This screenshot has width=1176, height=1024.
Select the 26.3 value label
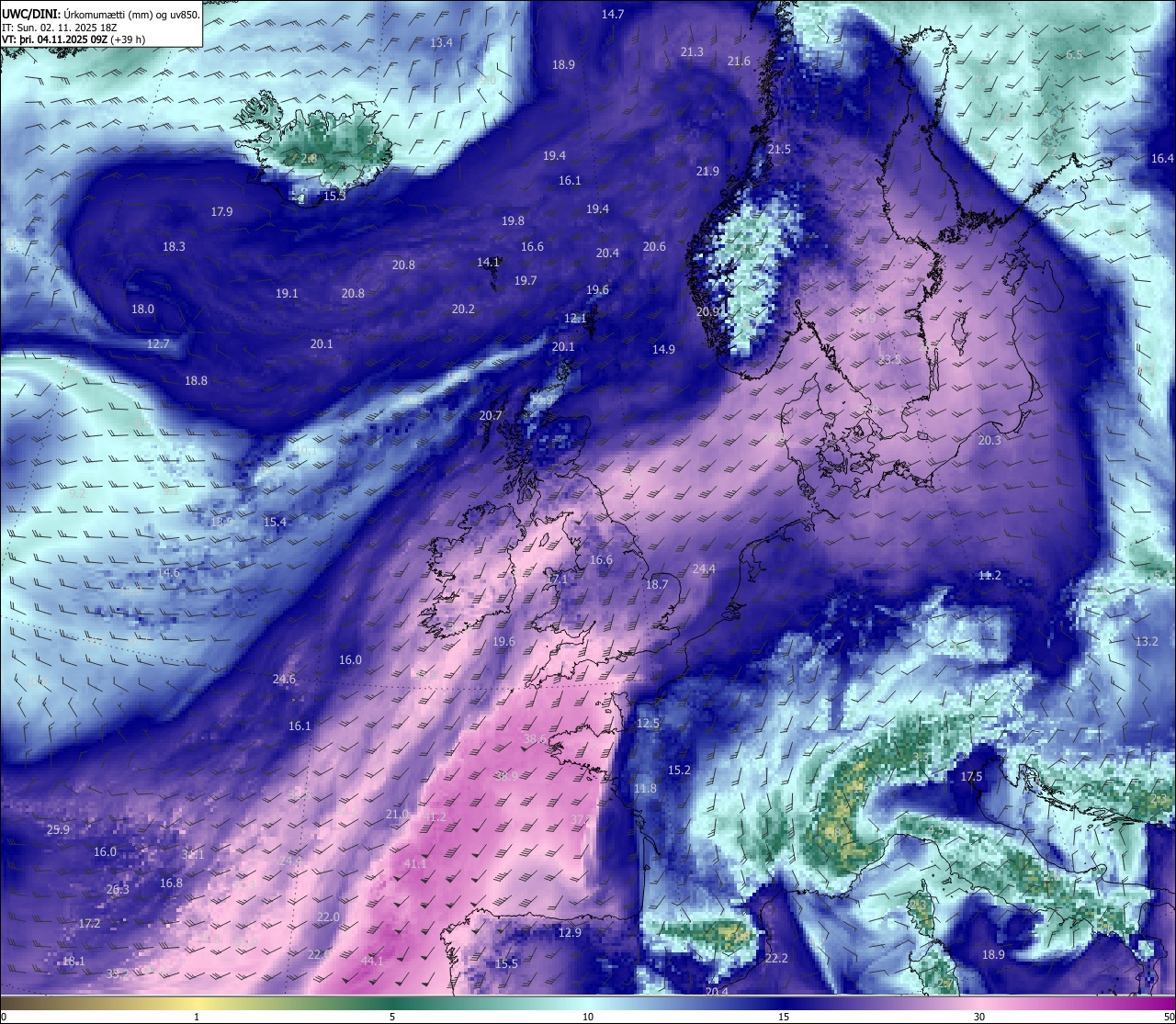pos(118,889)
